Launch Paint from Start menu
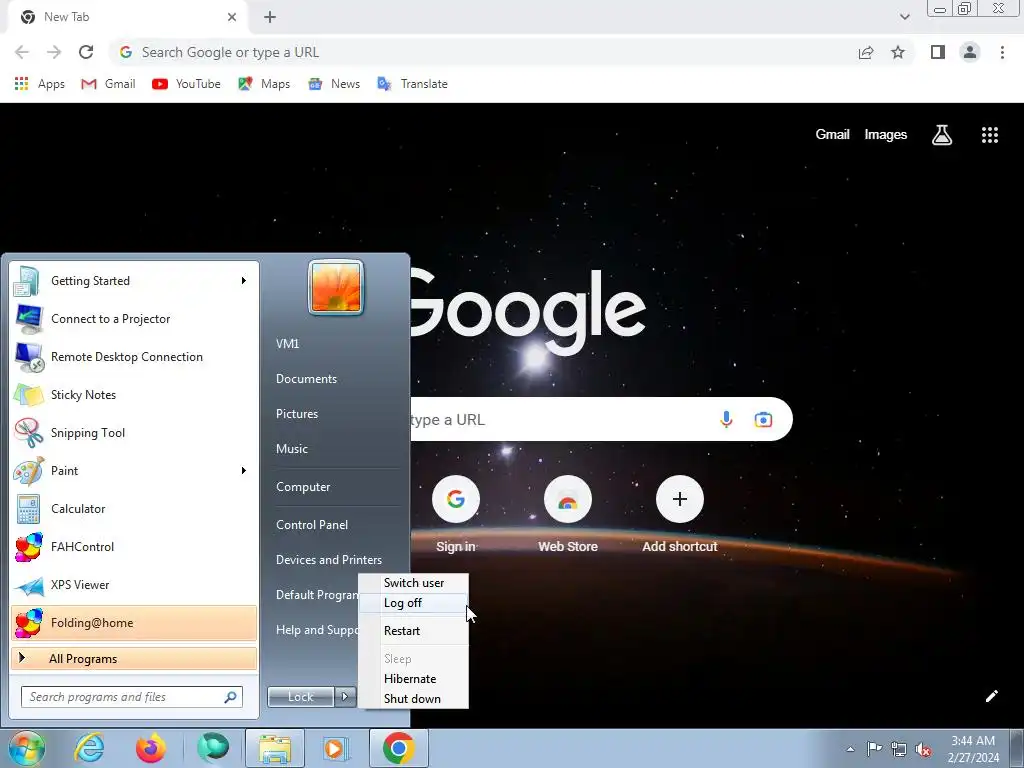Screen dimensions: 1024x768 (x=134, y=470)
